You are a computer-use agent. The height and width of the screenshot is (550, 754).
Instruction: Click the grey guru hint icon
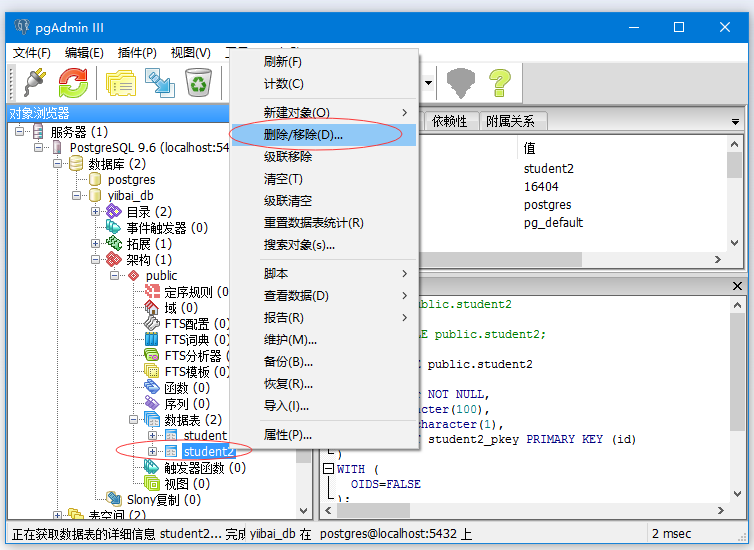pyautogui.click(x=458, y=82)
